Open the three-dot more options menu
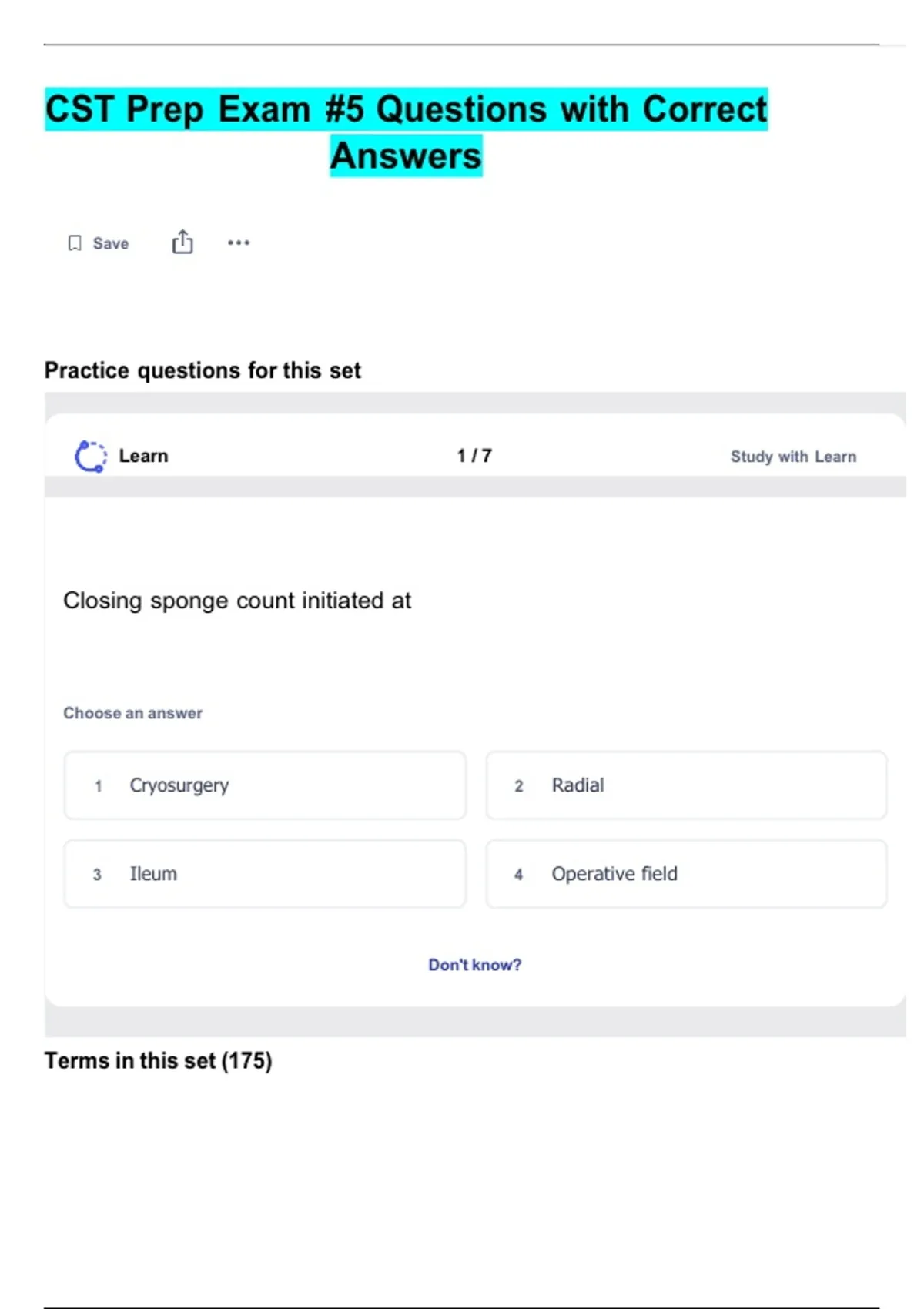 pos(239,243)
